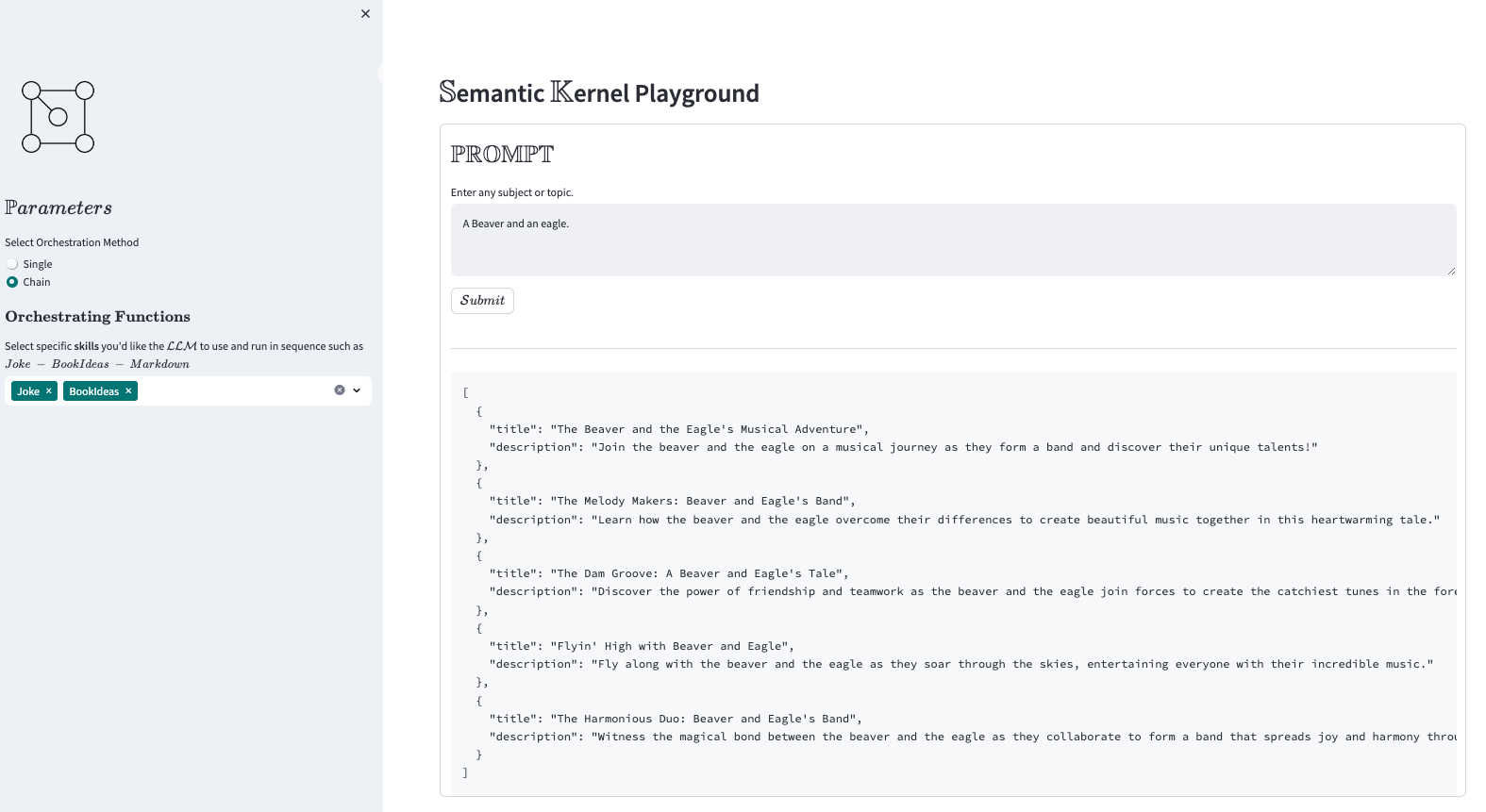Viewport: 1486px width, 812px height.
Task: Click title "The Melody Makers: Beaver and Eagle's Band"
Action: [x=702, y=501]
